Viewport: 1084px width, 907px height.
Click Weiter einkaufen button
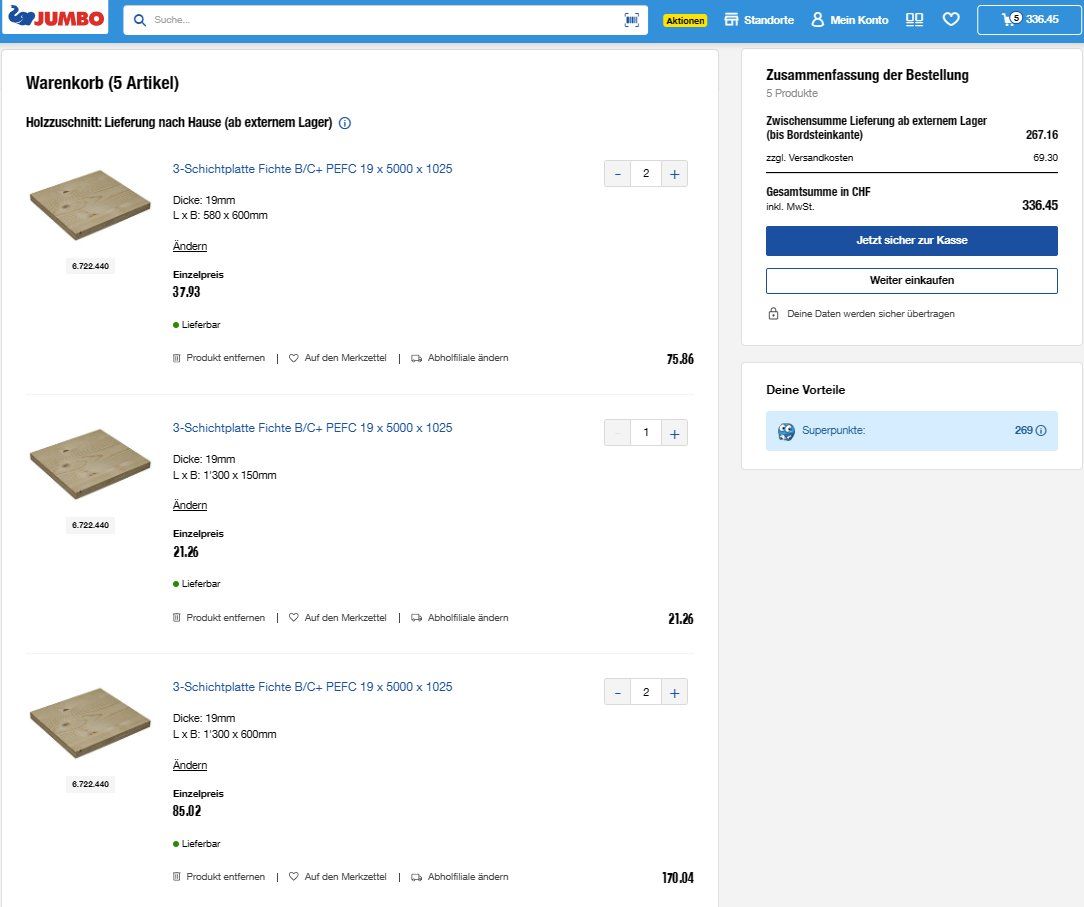911,281
